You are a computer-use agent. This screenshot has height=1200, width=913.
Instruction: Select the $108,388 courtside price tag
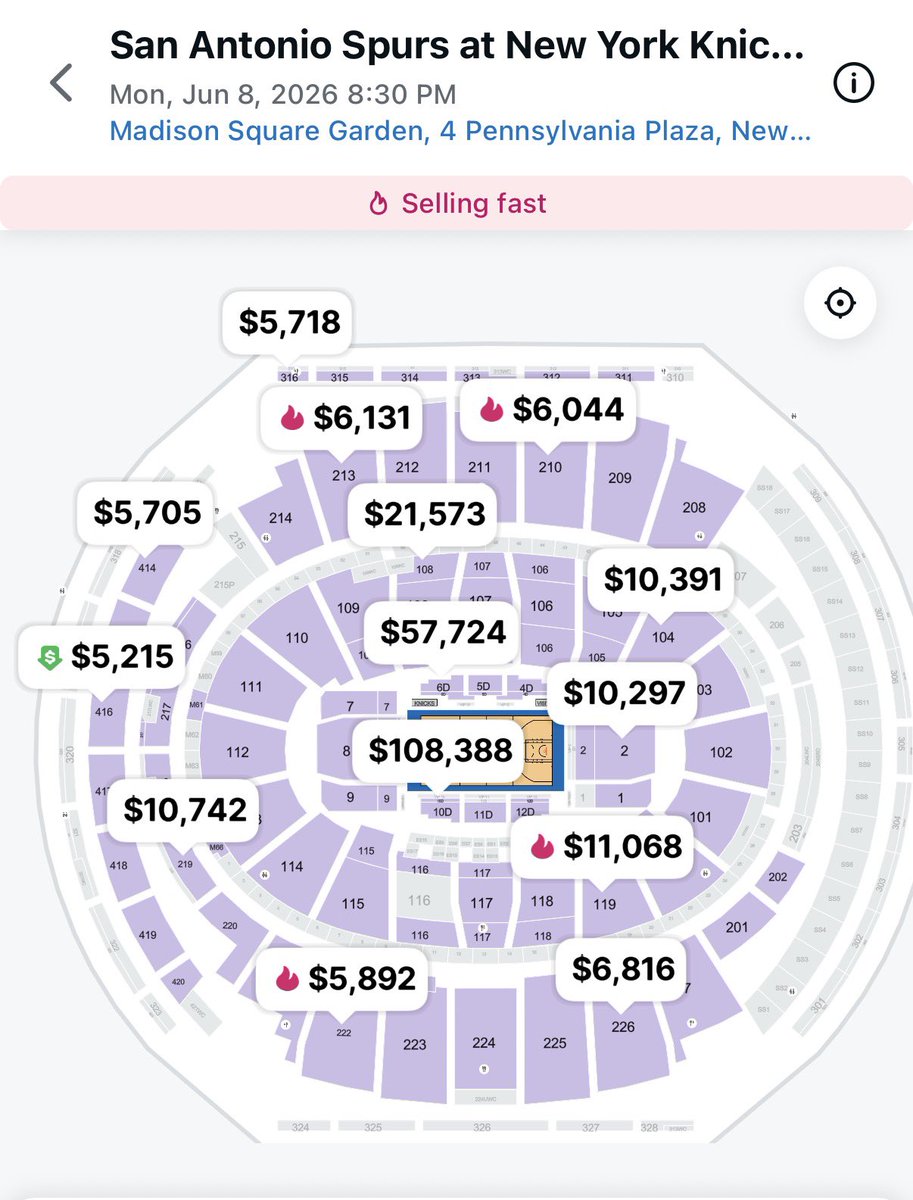[440, 751]
